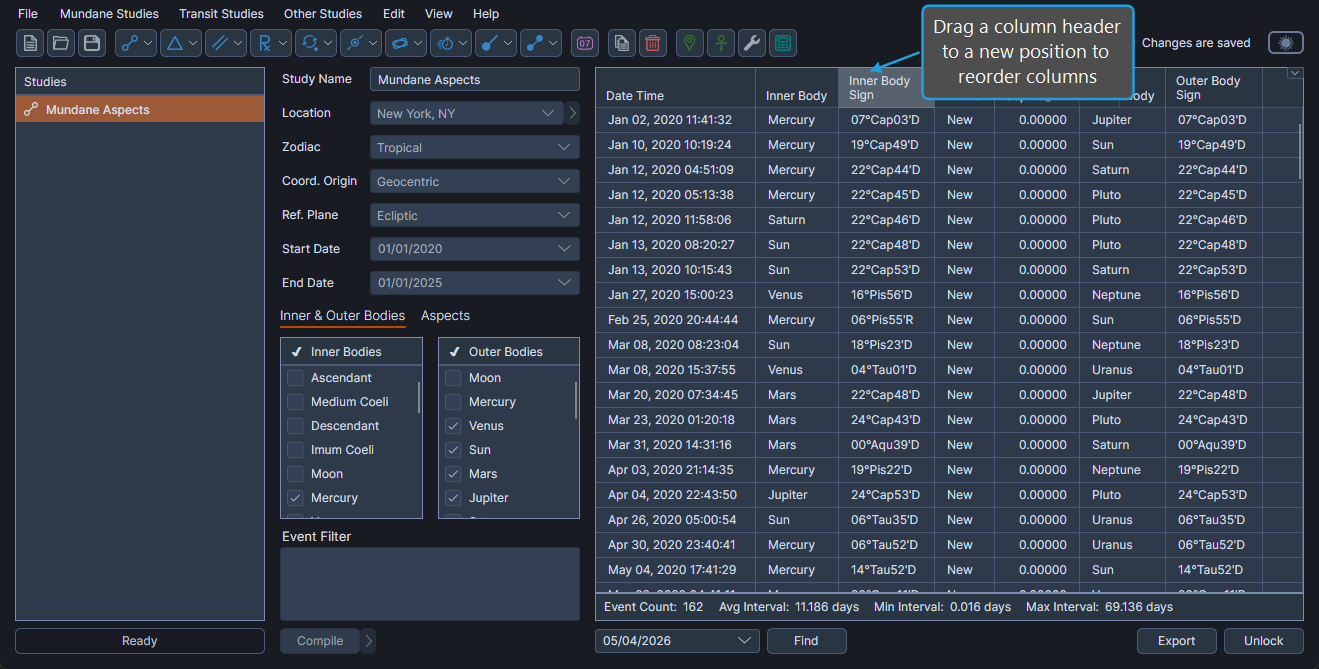Check the Ascendant inner body checkbox
This screenshot has height=669, width=1319.
coord(295,378)
